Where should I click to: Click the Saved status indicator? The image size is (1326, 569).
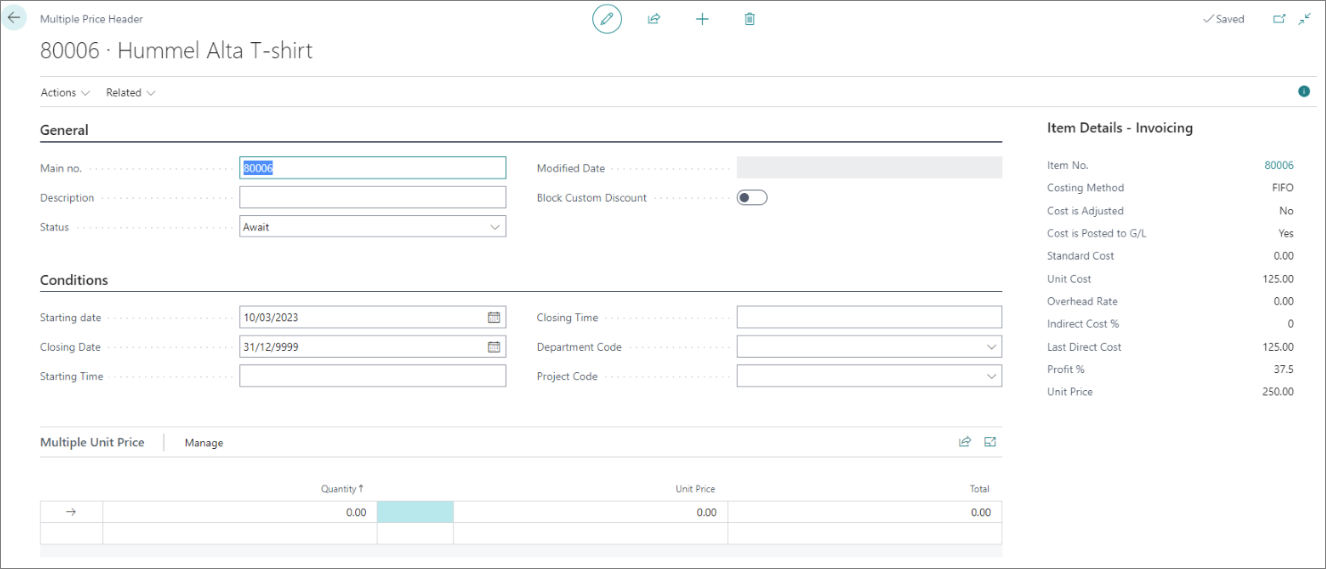click(1223, 19)
